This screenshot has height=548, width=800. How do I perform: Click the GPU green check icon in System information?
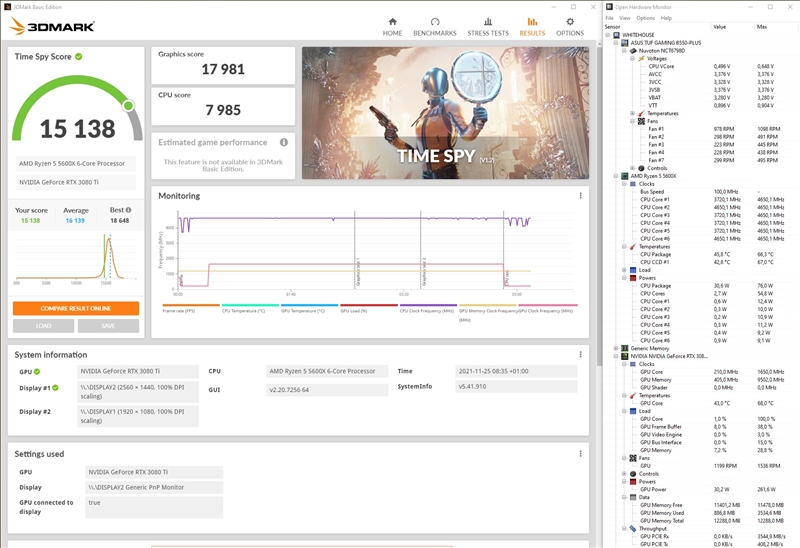click(x=37, y=371)
